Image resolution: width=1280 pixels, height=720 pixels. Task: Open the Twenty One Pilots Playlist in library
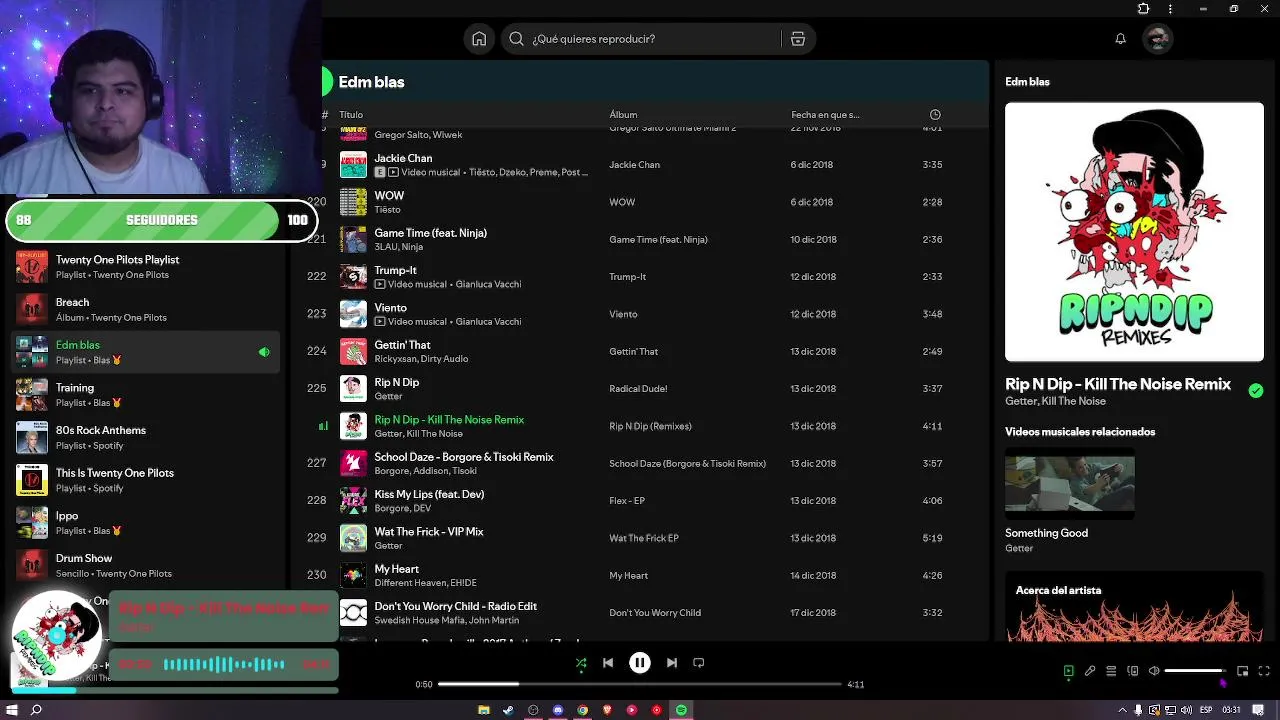point(145,267)
